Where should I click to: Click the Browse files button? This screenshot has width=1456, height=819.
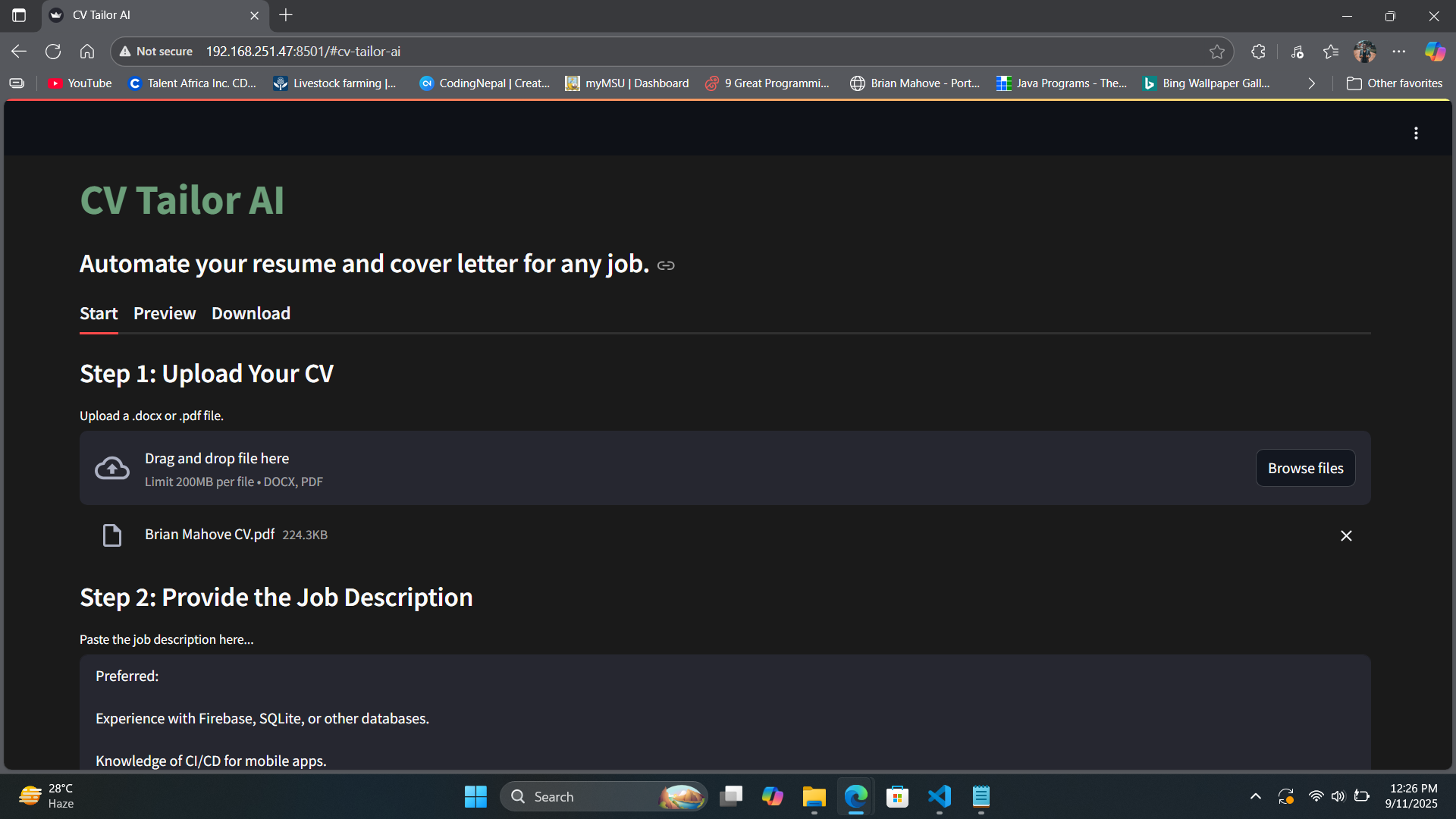[x=1305, y=468]
